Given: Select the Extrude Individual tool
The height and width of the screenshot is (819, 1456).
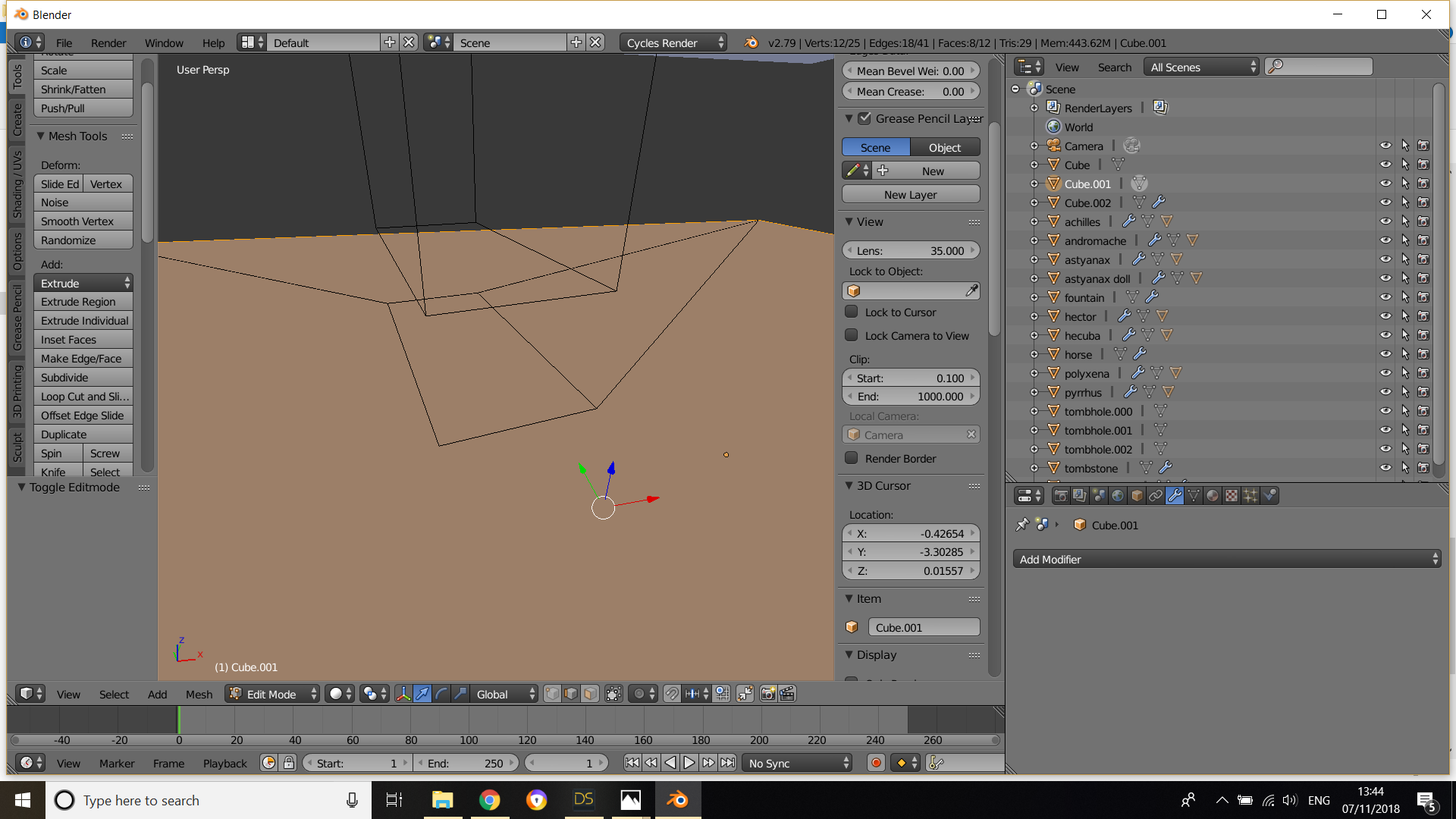Looking at the screenshot, I should pyautogui.click(x=84, y=320).
